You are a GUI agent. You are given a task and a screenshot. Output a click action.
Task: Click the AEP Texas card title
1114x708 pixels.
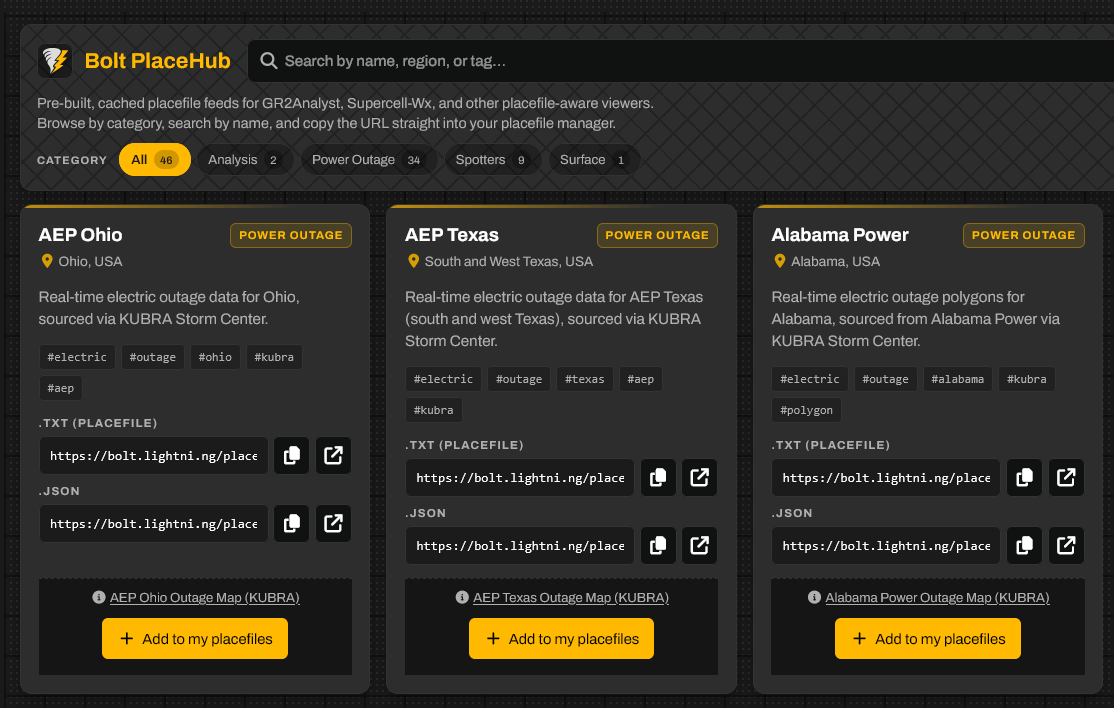[452, 235]
